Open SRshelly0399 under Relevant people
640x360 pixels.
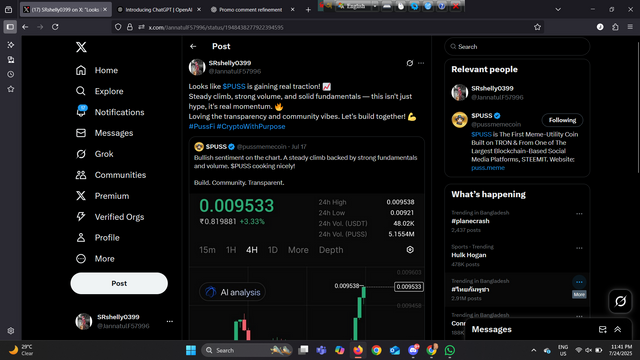492,89
